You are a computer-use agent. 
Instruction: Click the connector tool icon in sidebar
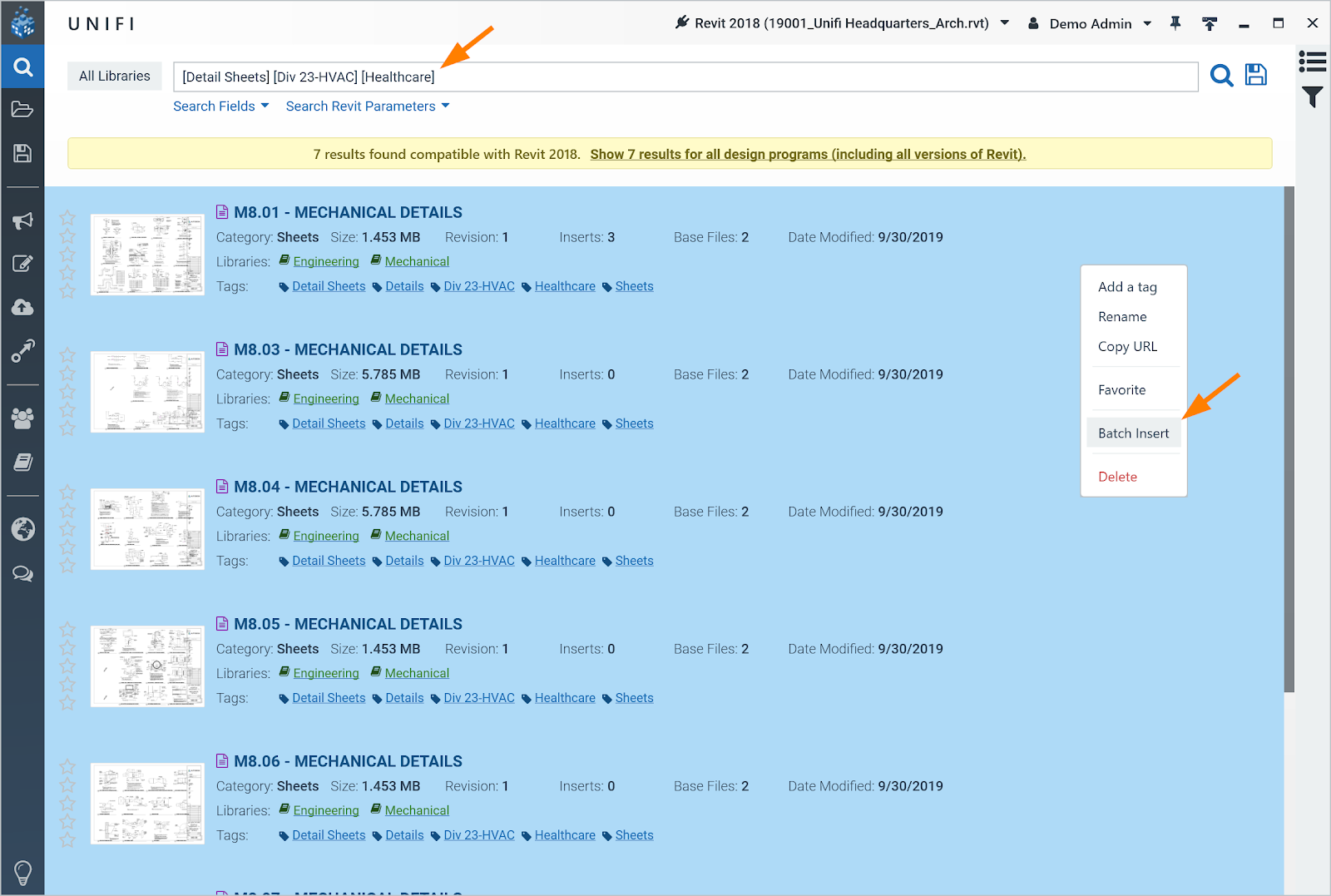[x=22, y=351]
